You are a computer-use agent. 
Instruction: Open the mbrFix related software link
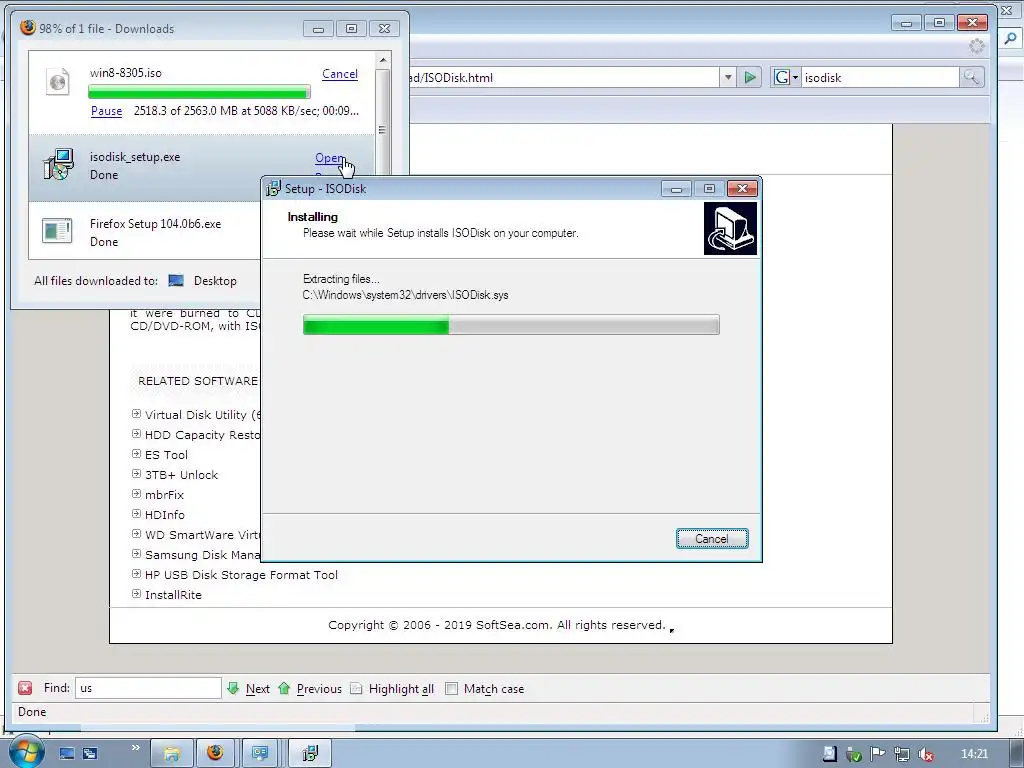coord(165,495)
